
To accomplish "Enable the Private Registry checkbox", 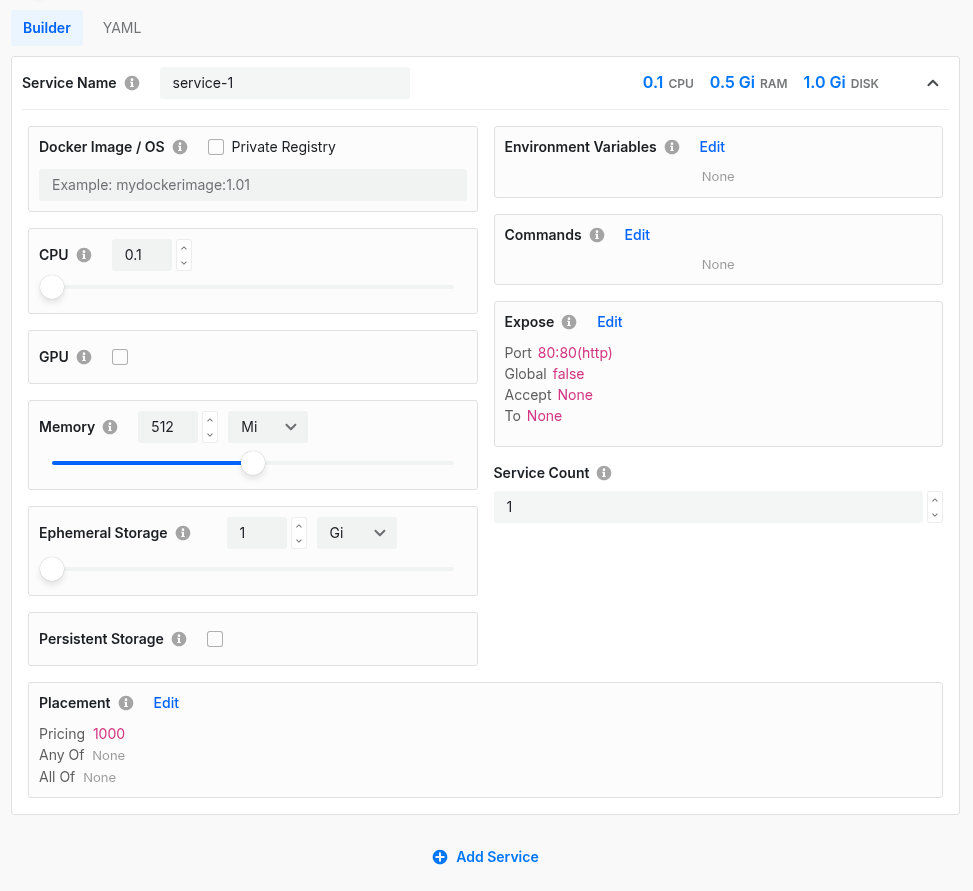I will [x=216, y=147].
